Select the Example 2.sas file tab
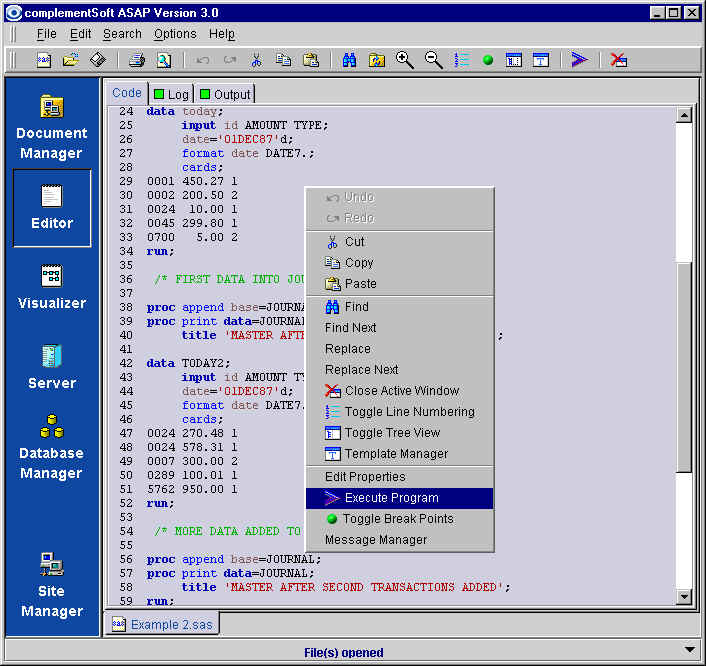706x666 pixels. click(163, 624)
